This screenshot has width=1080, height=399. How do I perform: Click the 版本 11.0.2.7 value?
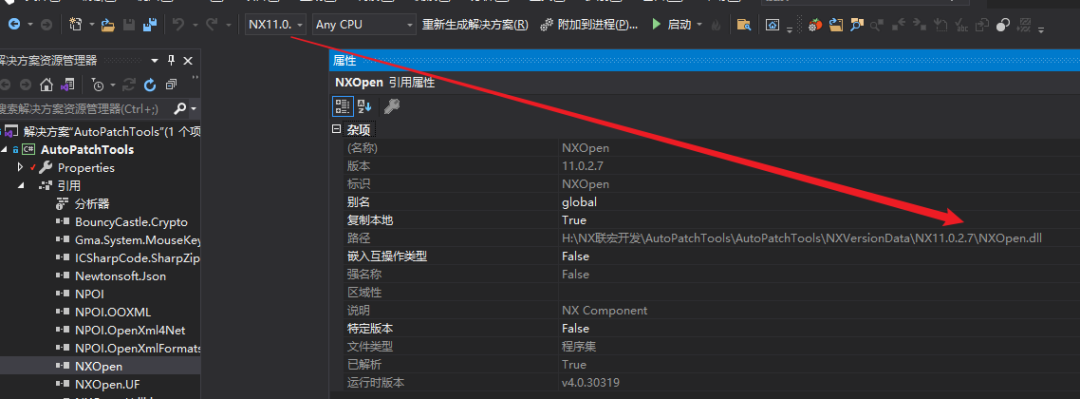pos(583,166)
